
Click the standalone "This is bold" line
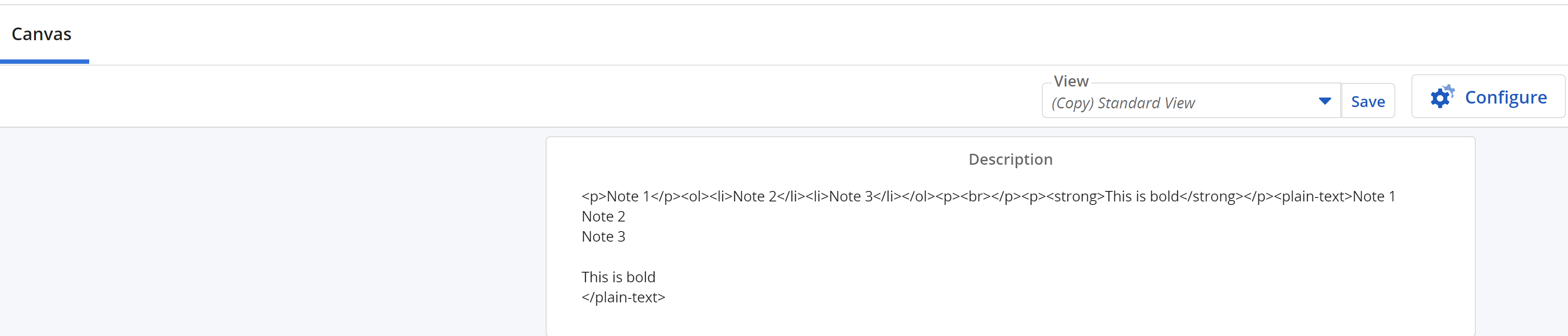pos(618,277)
